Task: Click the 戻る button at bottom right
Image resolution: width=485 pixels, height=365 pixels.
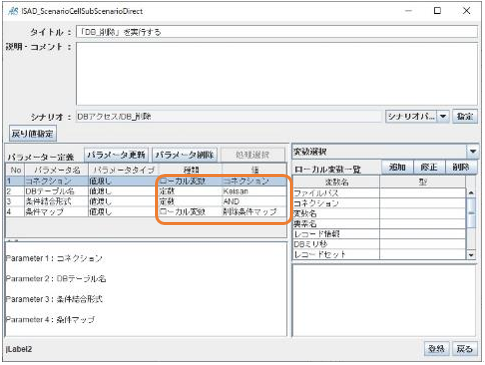Action: click(465, 349)
